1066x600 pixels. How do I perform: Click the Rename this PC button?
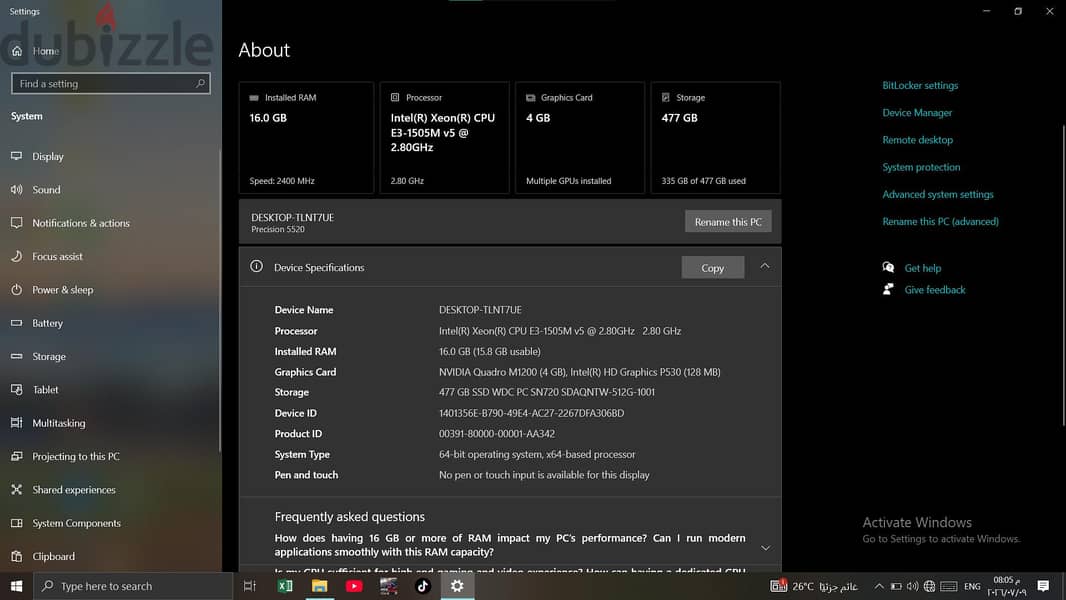click(x=728, y=222)
